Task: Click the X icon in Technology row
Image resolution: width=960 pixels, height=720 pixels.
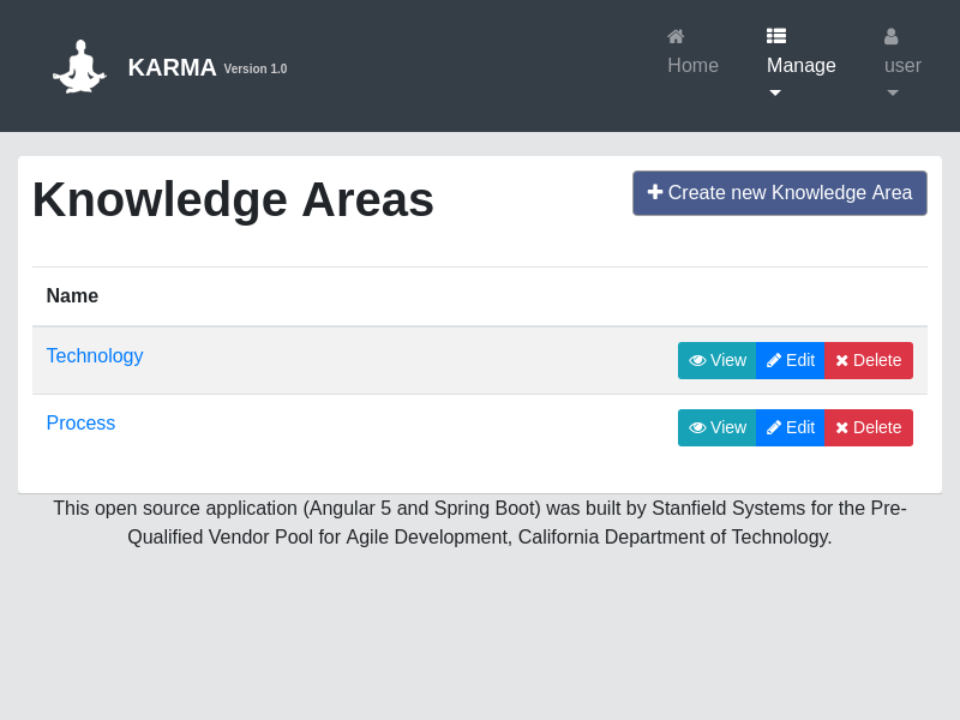Action: pyautogui.click(x=842, y=361)
